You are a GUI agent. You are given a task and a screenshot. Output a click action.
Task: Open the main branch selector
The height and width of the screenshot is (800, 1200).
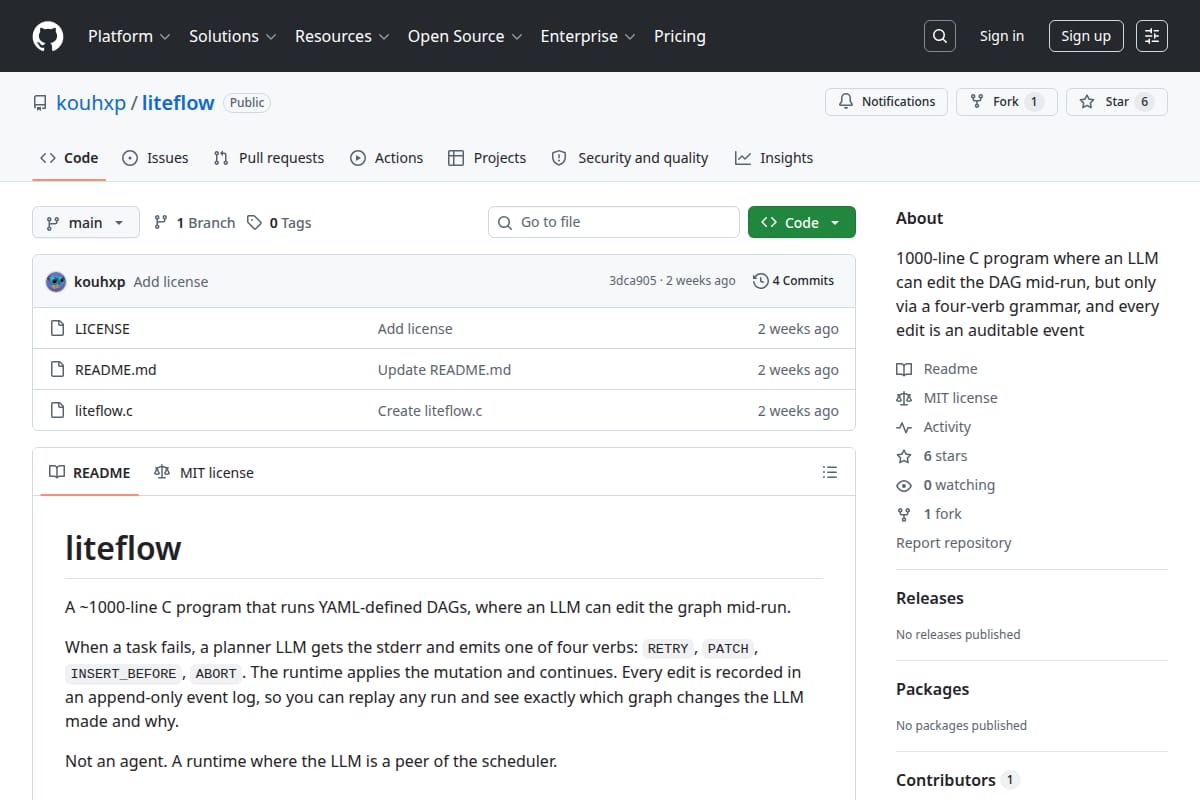(x=85, y=223)
